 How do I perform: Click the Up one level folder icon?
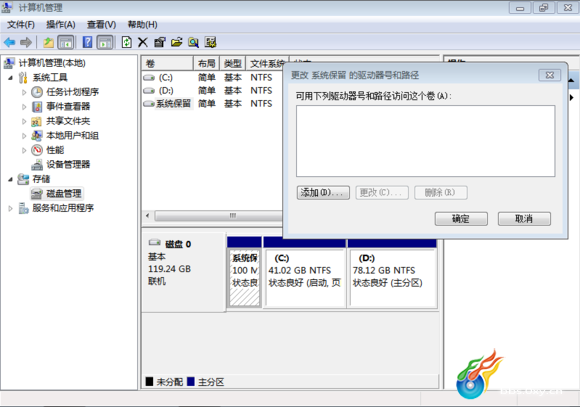48,43
